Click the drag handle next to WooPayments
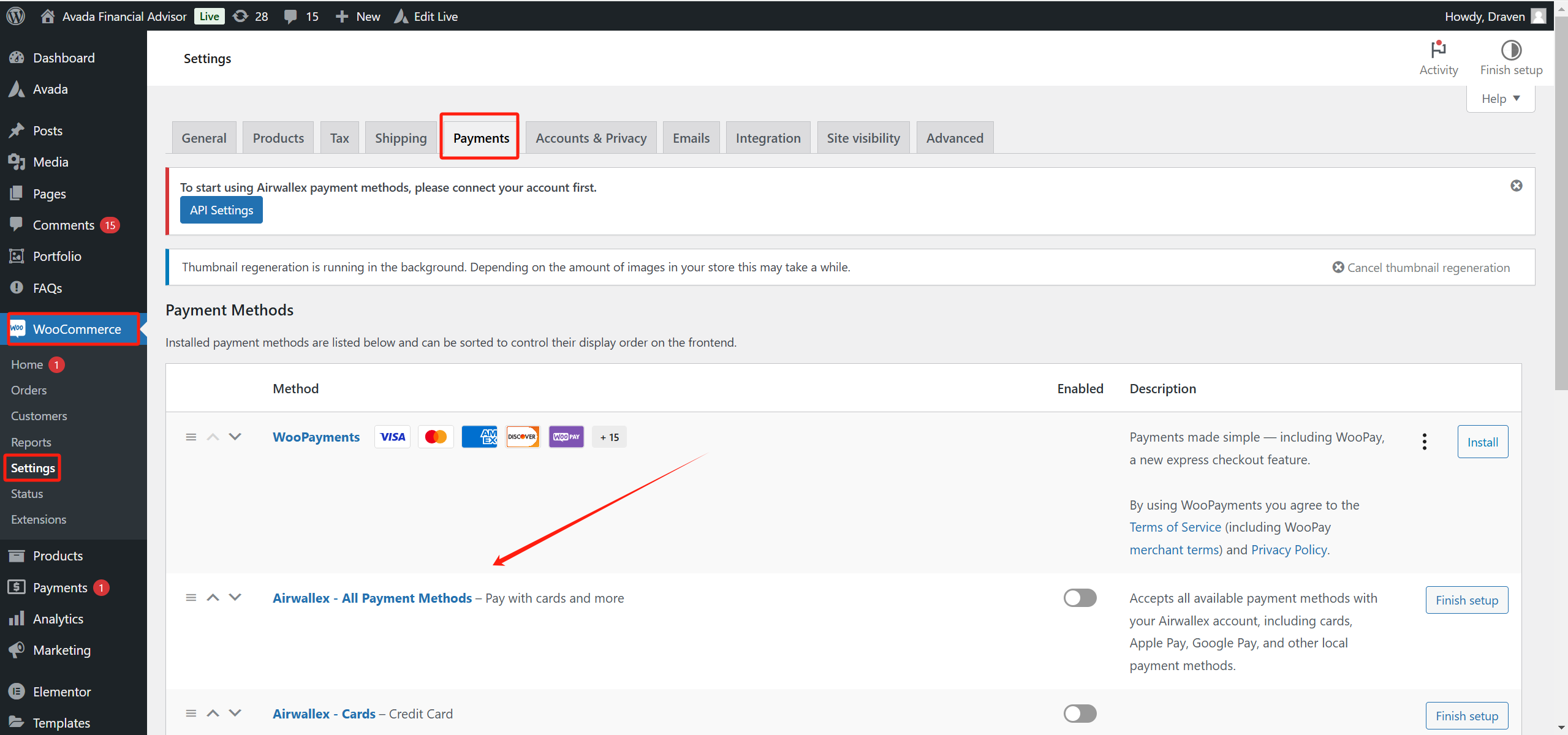Viewport: 1568px width, 735px height. coord(191,437)
